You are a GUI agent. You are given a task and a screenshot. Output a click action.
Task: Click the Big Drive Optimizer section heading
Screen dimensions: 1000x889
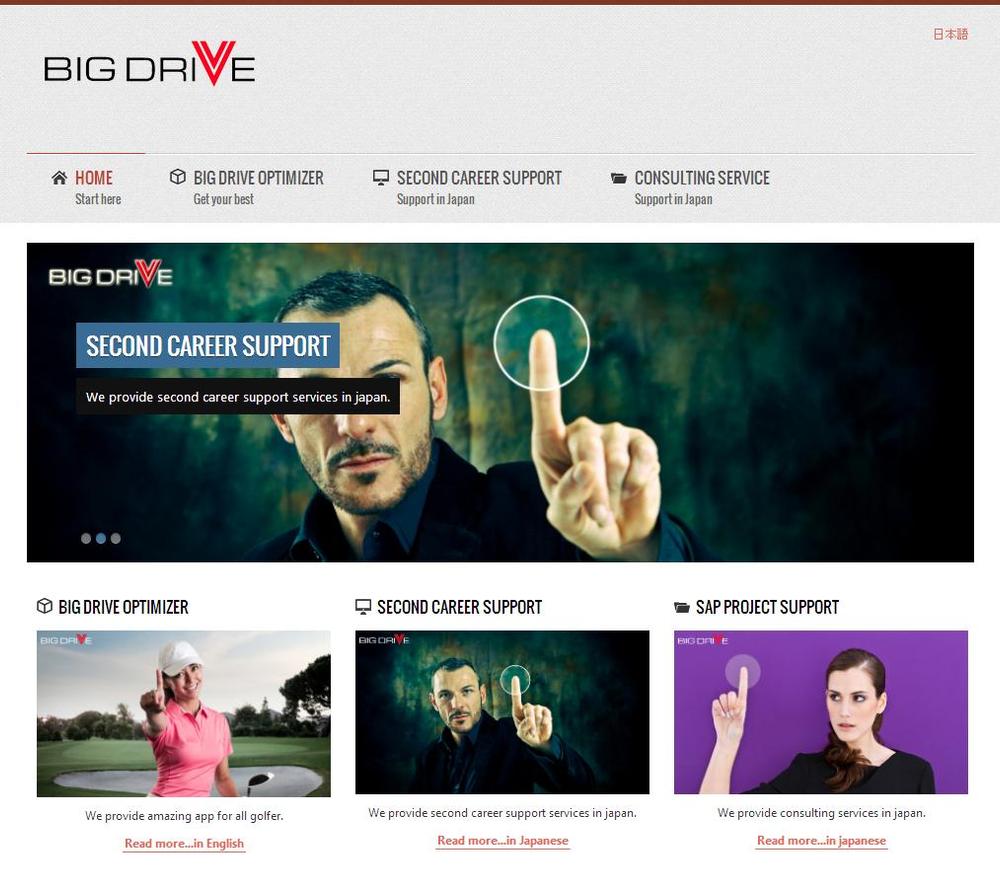123,607
